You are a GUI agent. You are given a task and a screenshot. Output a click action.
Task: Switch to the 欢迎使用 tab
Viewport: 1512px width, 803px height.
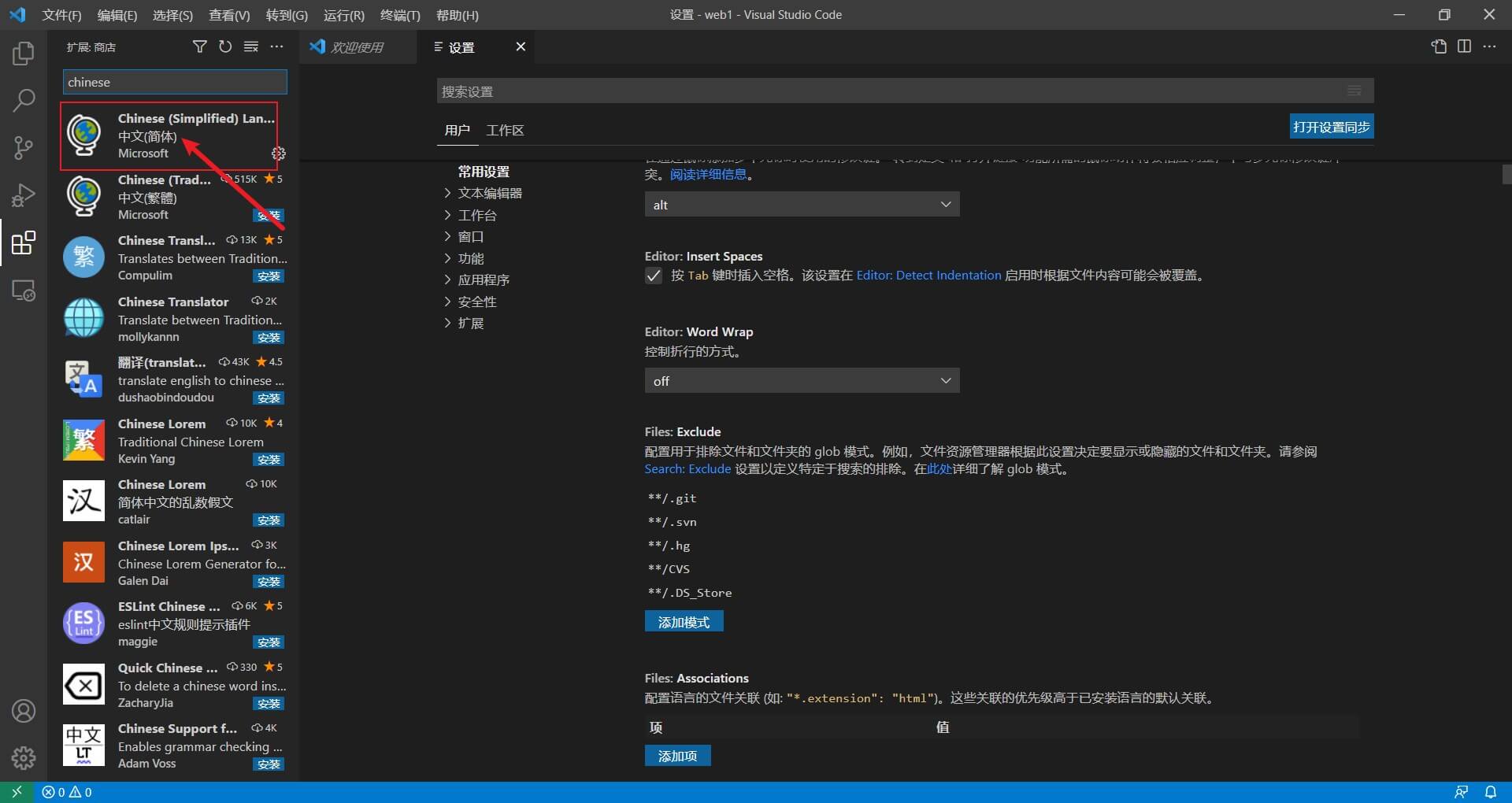coord(356,47)
